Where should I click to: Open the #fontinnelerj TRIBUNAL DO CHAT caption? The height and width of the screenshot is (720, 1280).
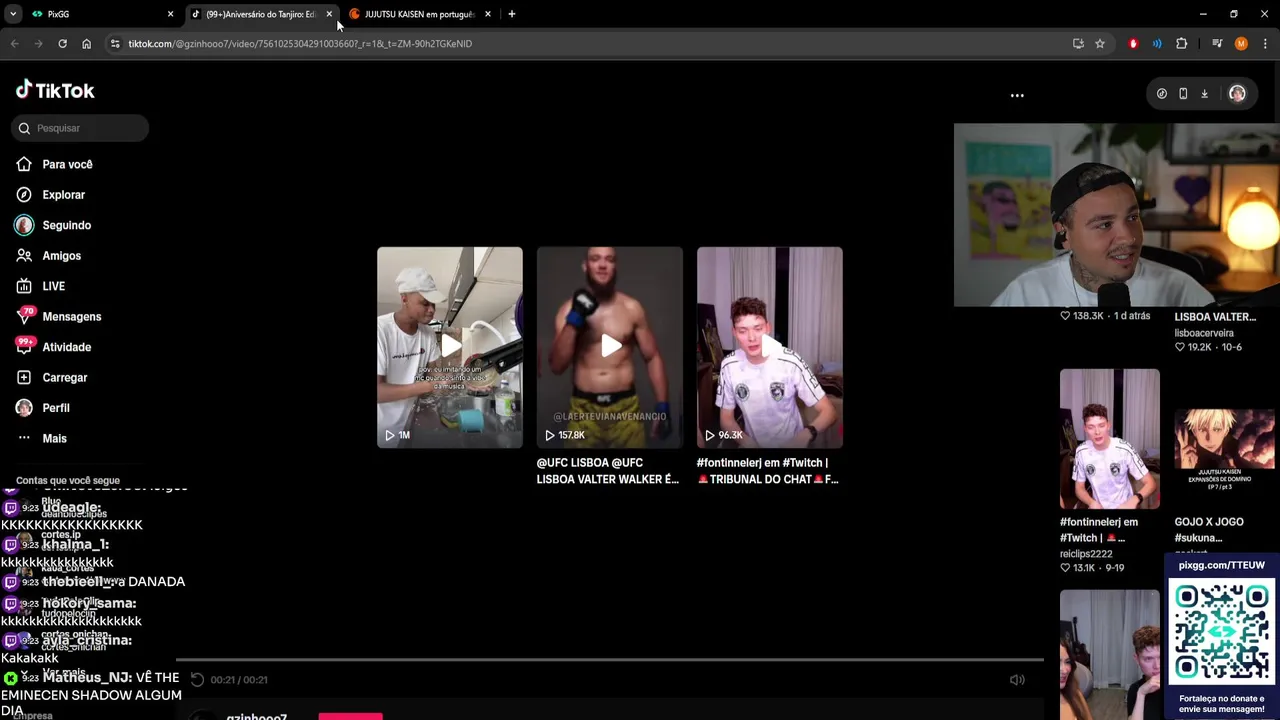[x=768, y=471]
